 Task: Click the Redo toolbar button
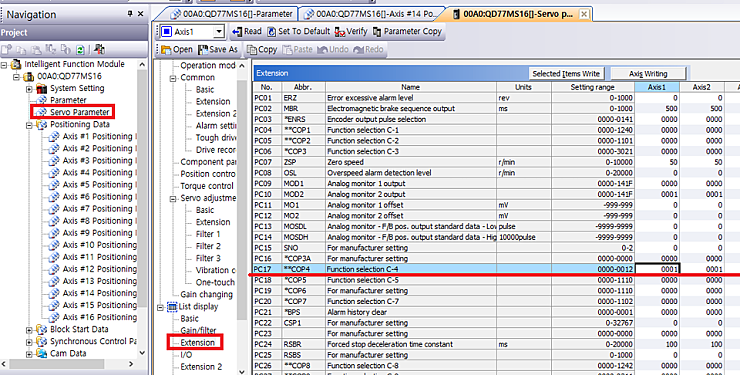tap(368, 50)
